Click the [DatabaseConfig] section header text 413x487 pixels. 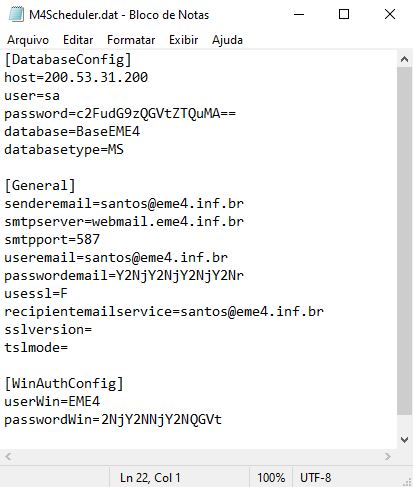68,60
